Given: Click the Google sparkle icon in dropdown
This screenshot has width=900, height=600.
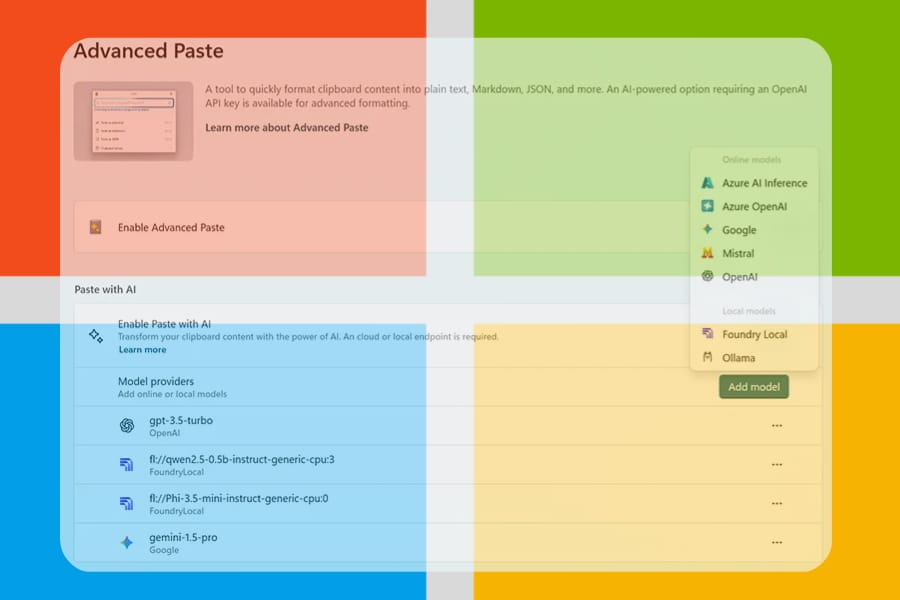Looking at the screenshot, I should pyautogui.click(x=707, y=229).
